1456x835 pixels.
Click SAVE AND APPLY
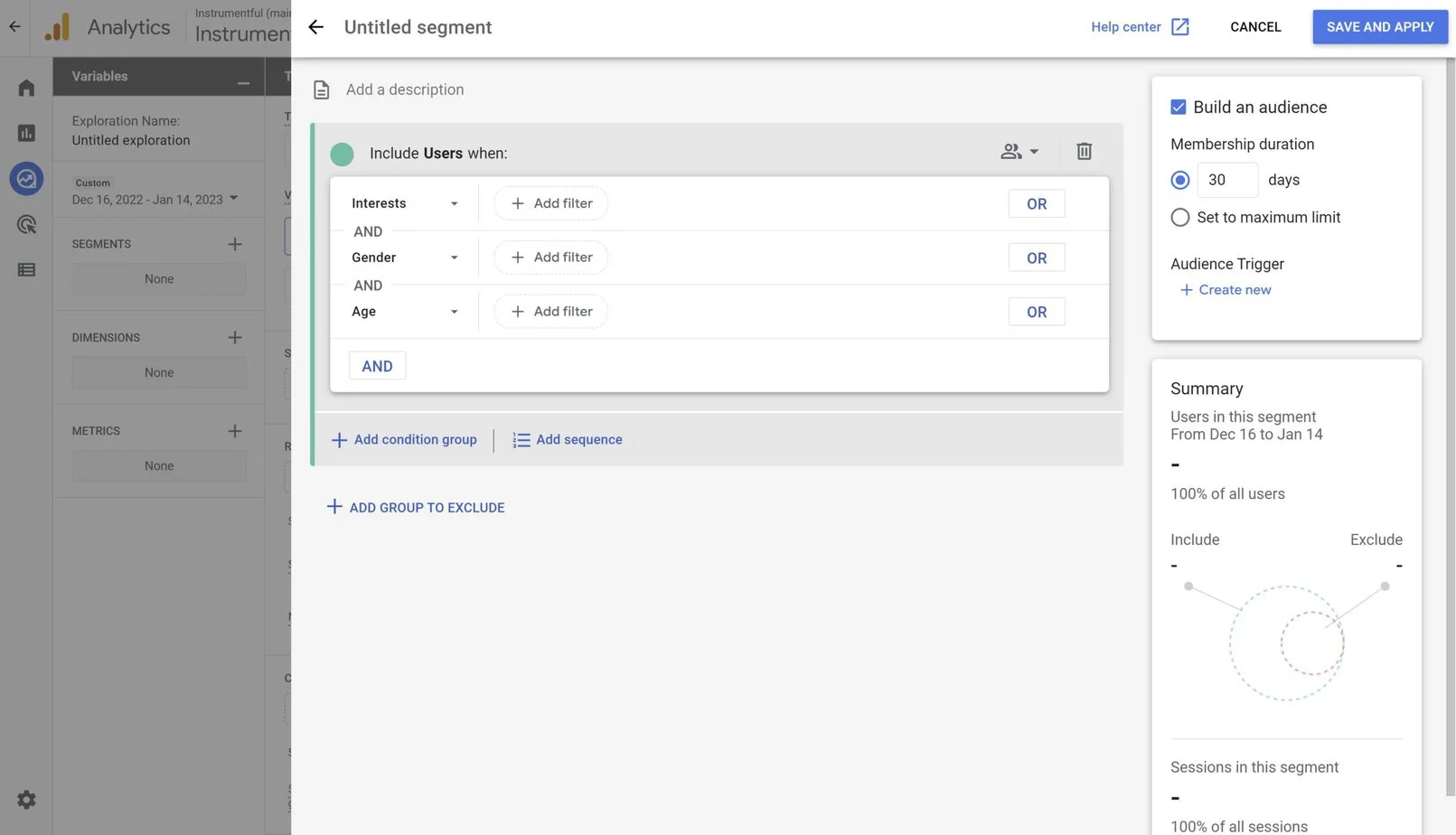(x=1379, y=26)
